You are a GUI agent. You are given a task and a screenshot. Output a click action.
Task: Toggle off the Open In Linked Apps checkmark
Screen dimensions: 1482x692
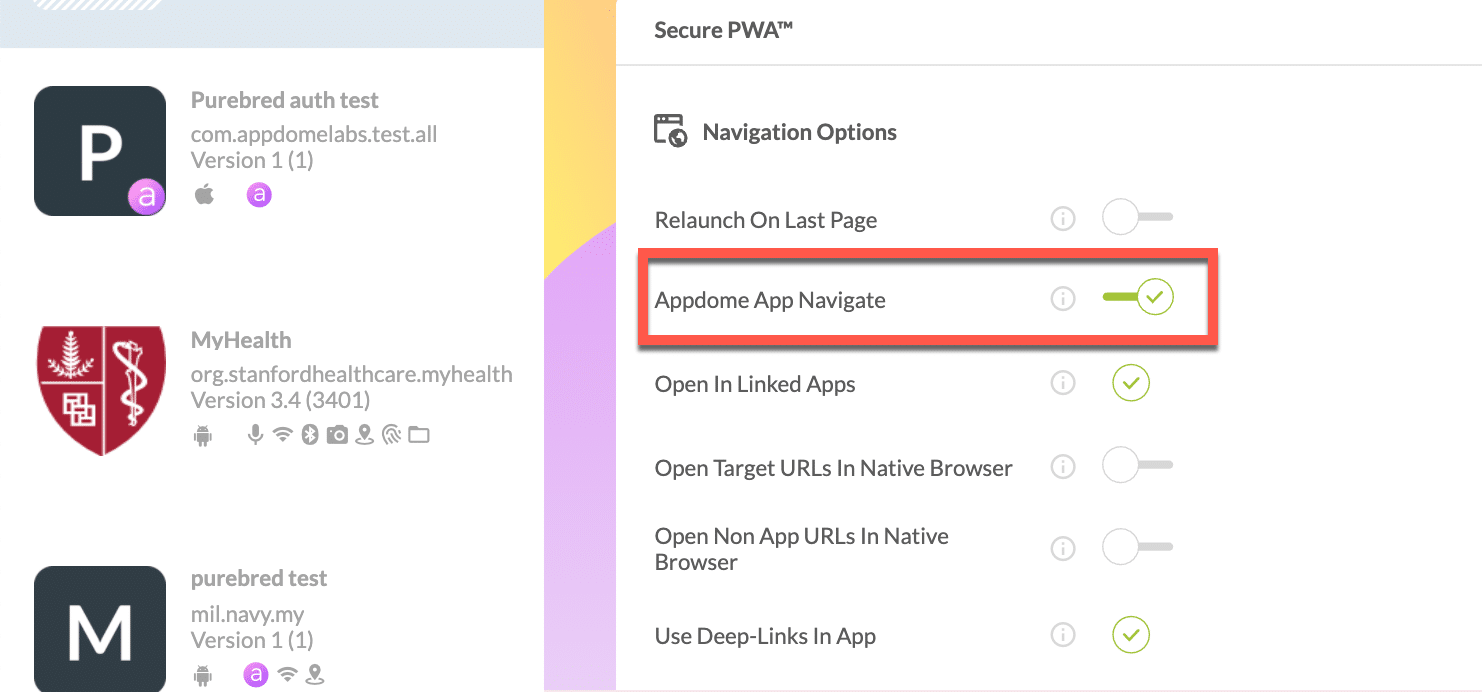tap(1130, 383)
